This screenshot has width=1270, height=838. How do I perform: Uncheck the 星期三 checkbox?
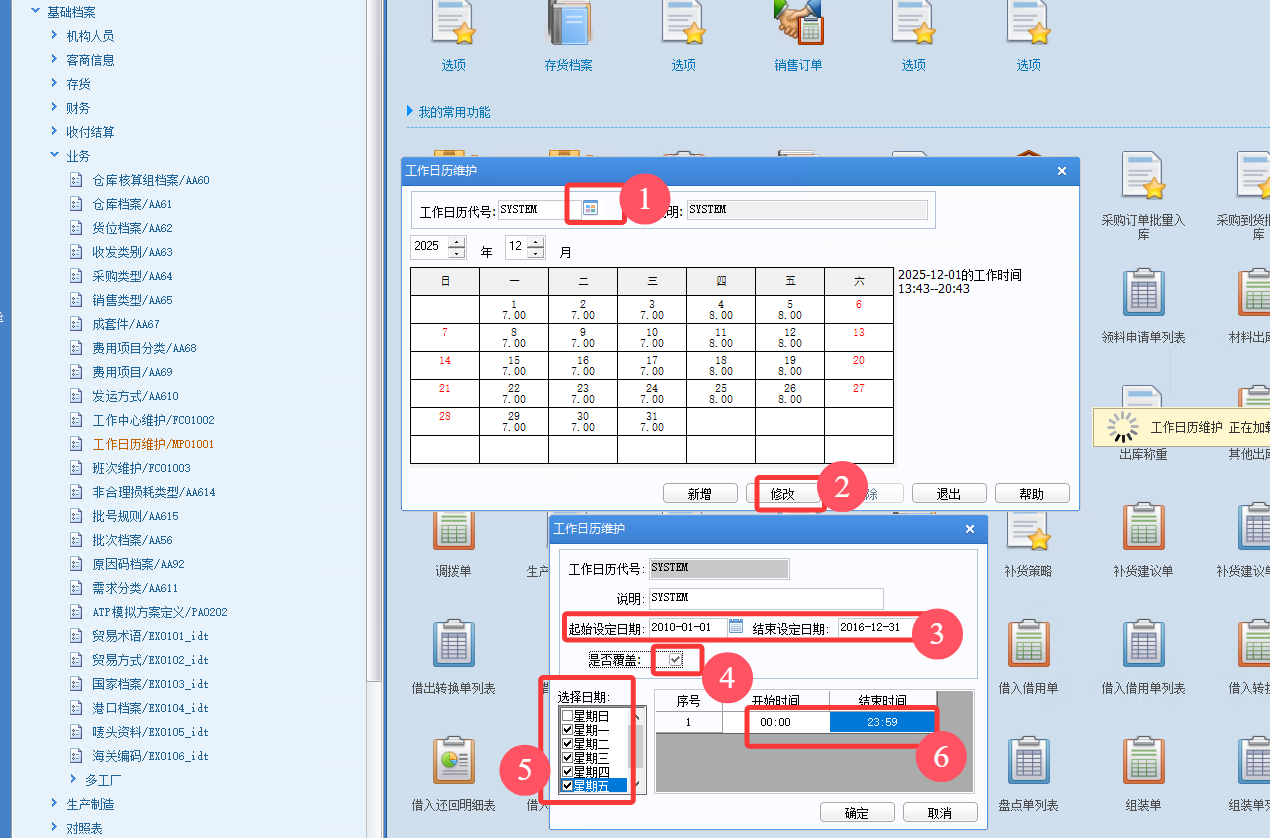tap(568, 758)
